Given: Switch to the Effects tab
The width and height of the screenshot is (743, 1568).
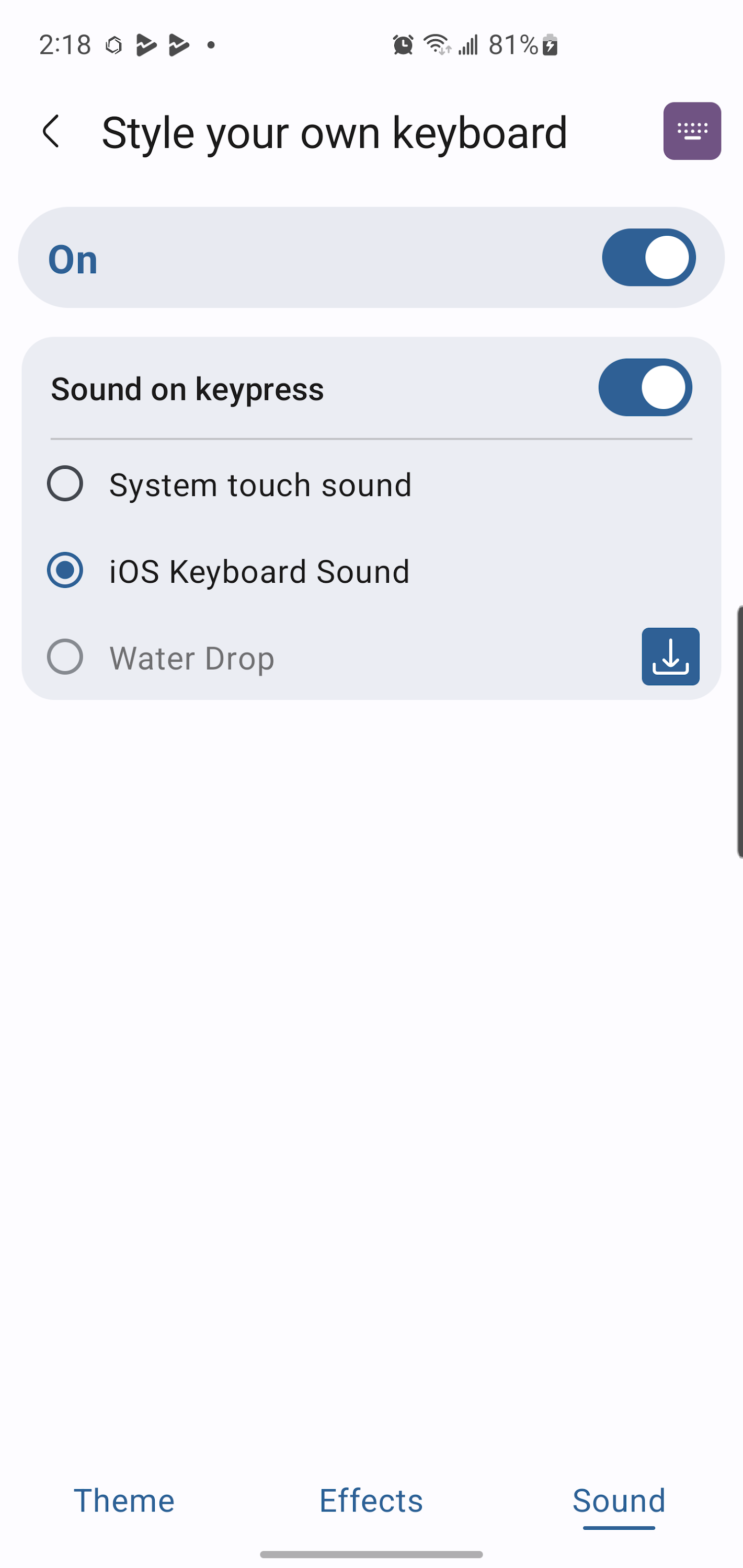Looking at the screenshot, I should (x=371, y=1501).
